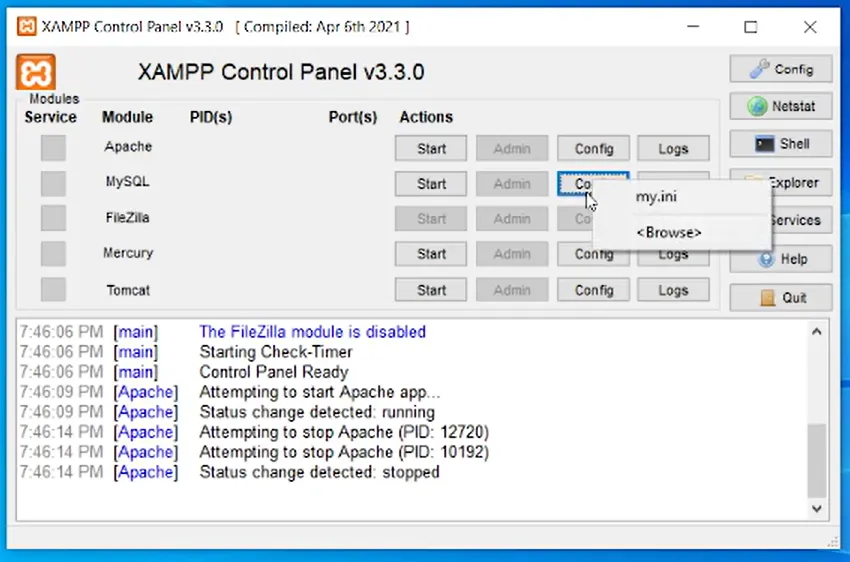Viewport: 850px width, 562px height.
Task: Click the log panel scrollbar thumb
Action: click(x=817, y=460)
